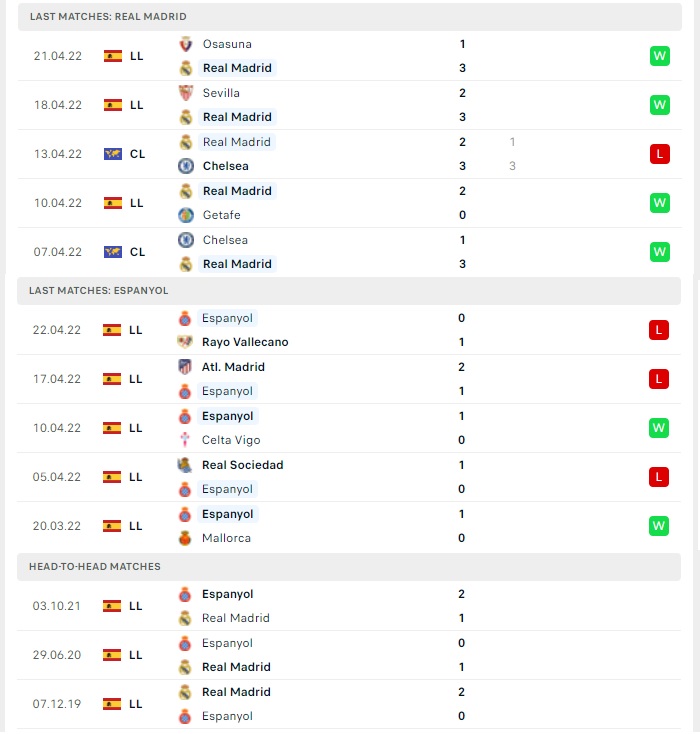
Task: Click the Champions League flag on 13.04.22
Action: click(x=113, y=154)
